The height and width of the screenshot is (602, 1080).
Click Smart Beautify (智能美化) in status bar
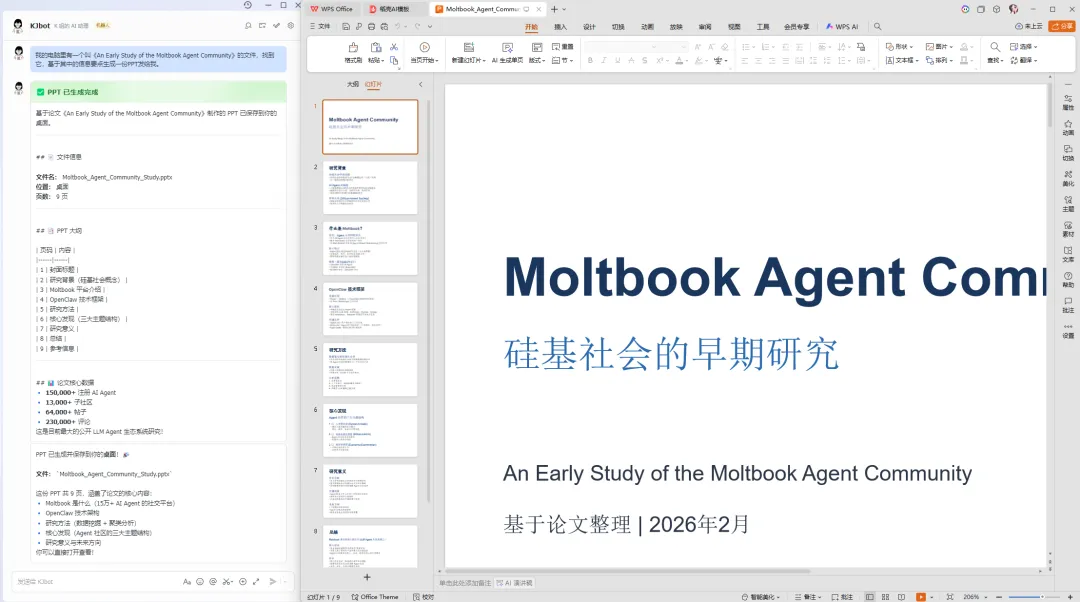760,596
